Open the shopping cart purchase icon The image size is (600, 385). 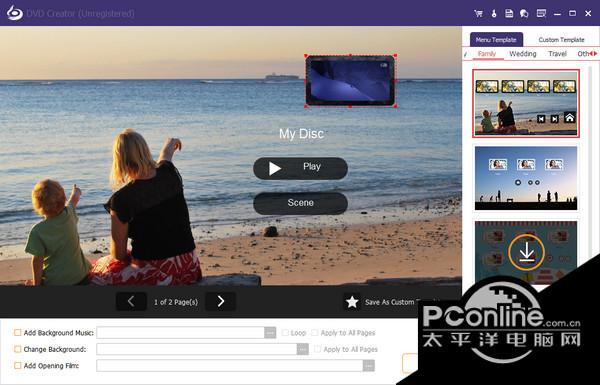[478, 13]
